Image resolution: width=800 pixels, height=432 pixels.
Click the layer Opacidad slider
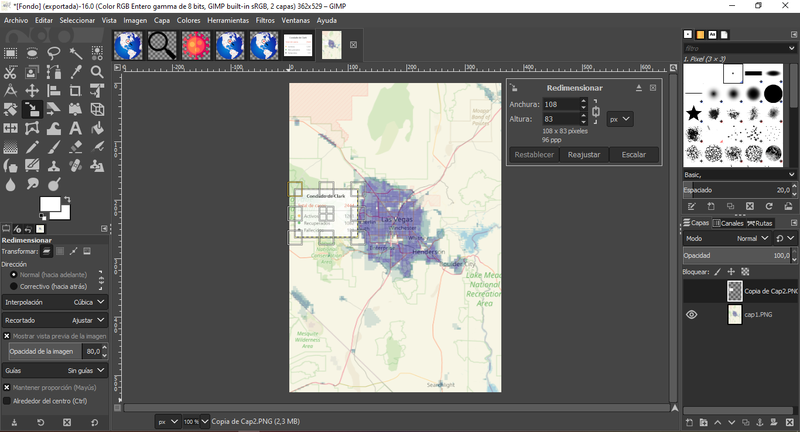[x=735, y=256]
